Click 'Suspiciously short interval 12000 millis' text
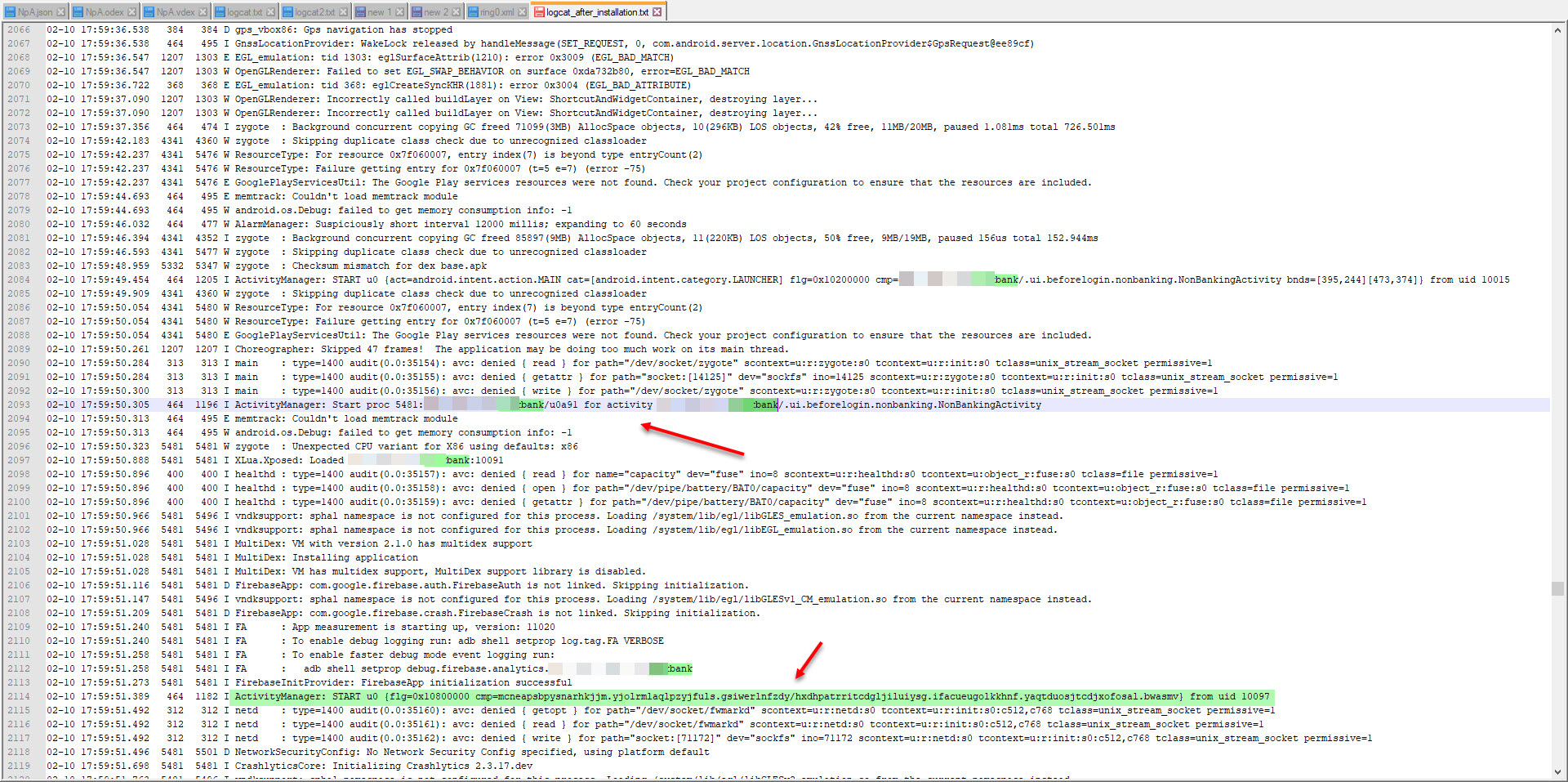Image resolution: width=1568 pixels, height=782 pixels. (x=430, y=224)
